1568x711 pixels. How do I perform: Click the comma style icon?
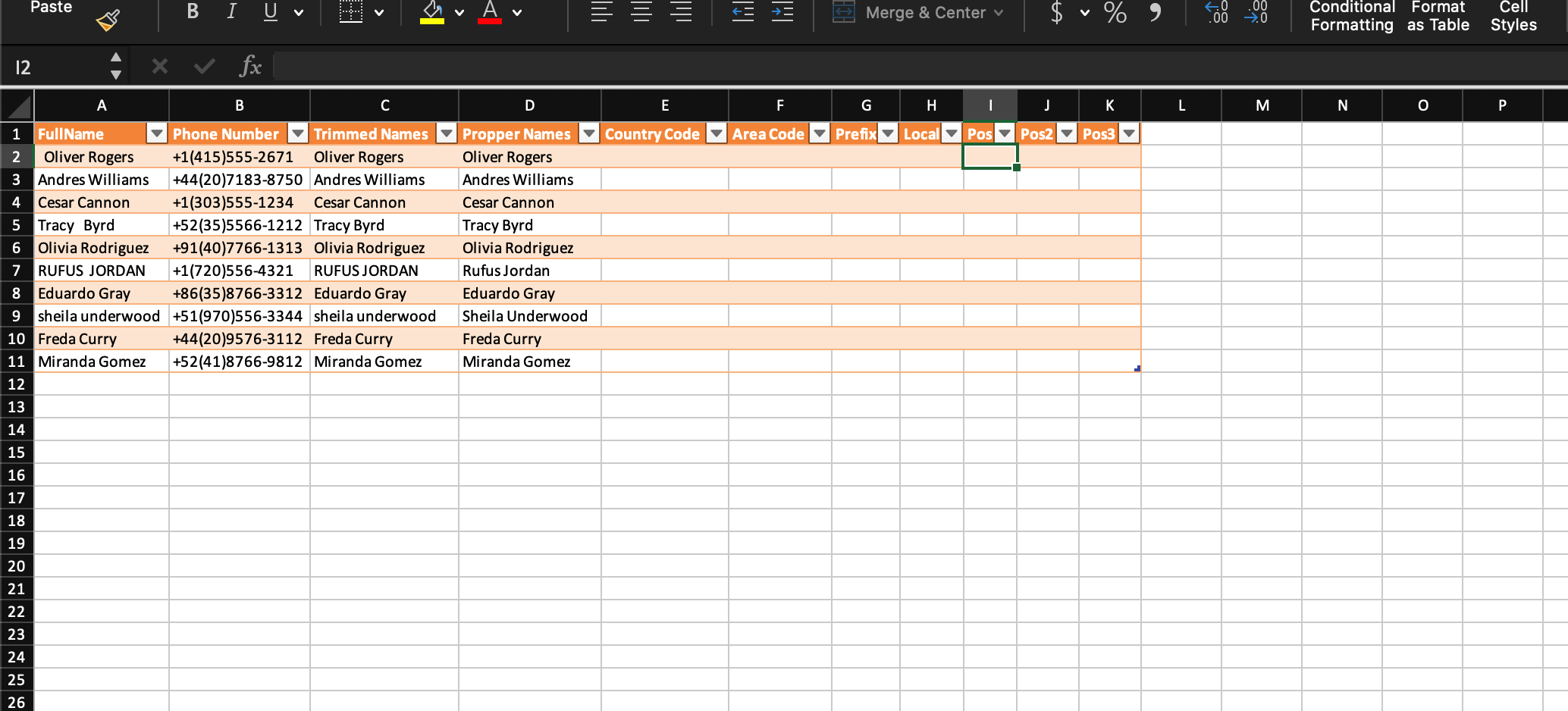pyautogui.click(x=1156, y=13)
